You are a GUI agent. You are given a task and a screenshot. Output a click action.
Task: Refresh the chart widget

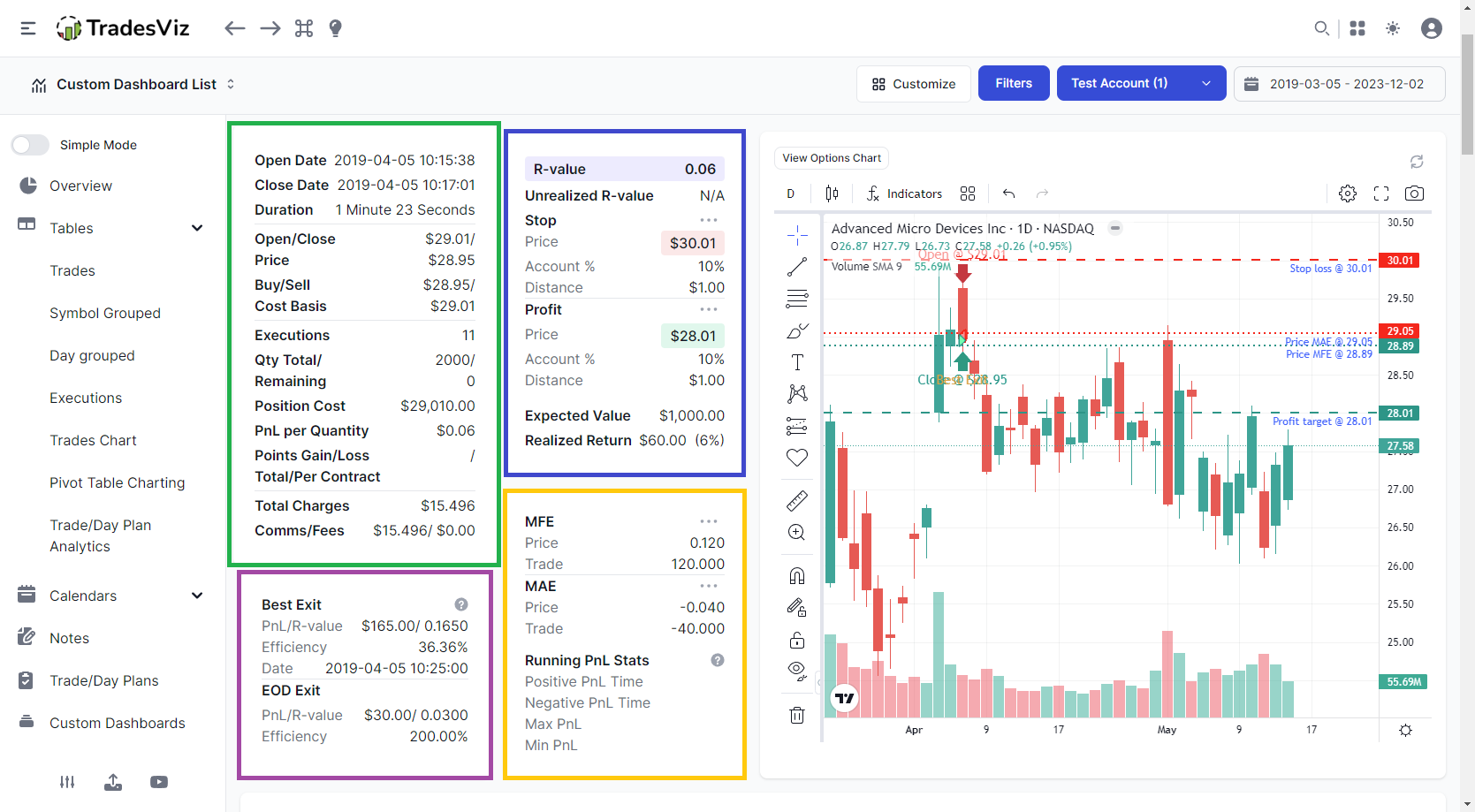coord(1417,162)
